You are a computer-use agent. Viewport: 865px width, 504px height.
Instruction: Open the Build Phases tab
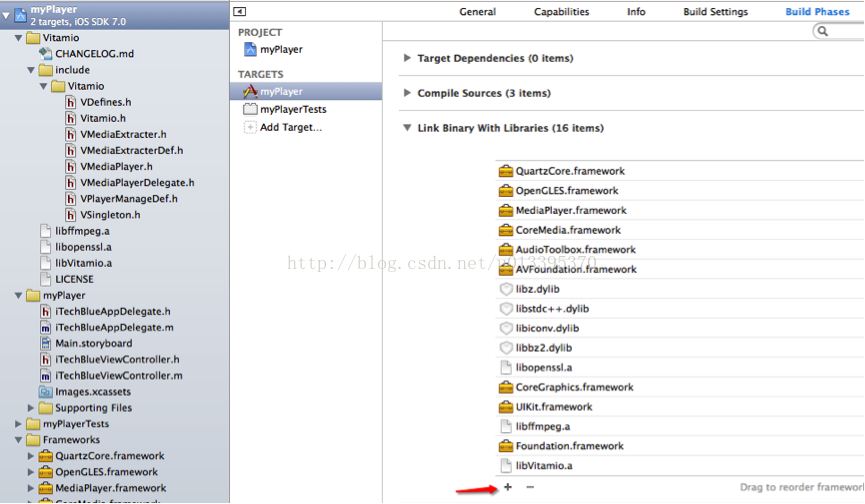coord(817,12)
